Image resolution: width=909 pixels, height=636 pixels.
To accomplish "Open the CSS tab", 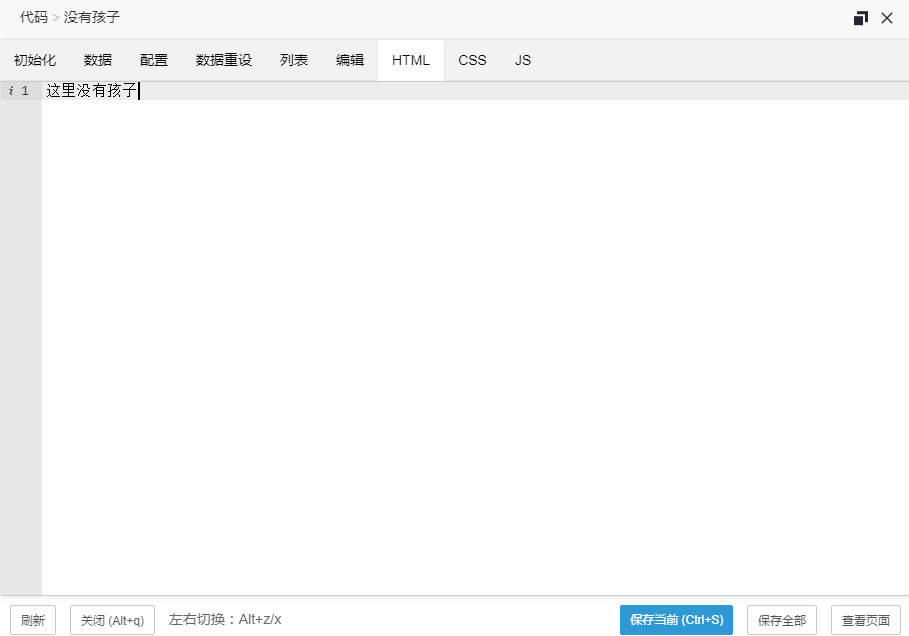I will click(472, 60).
